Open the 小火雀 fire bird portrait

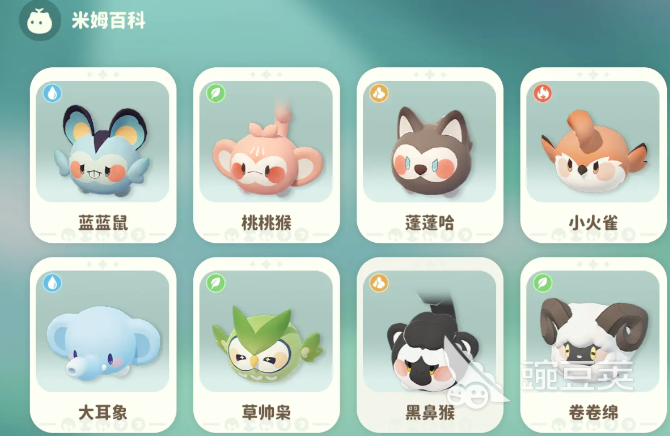tap(593, 141)
